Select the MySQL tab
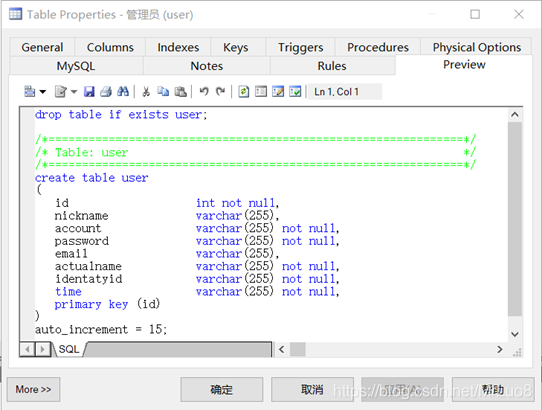 pos(76,66)
